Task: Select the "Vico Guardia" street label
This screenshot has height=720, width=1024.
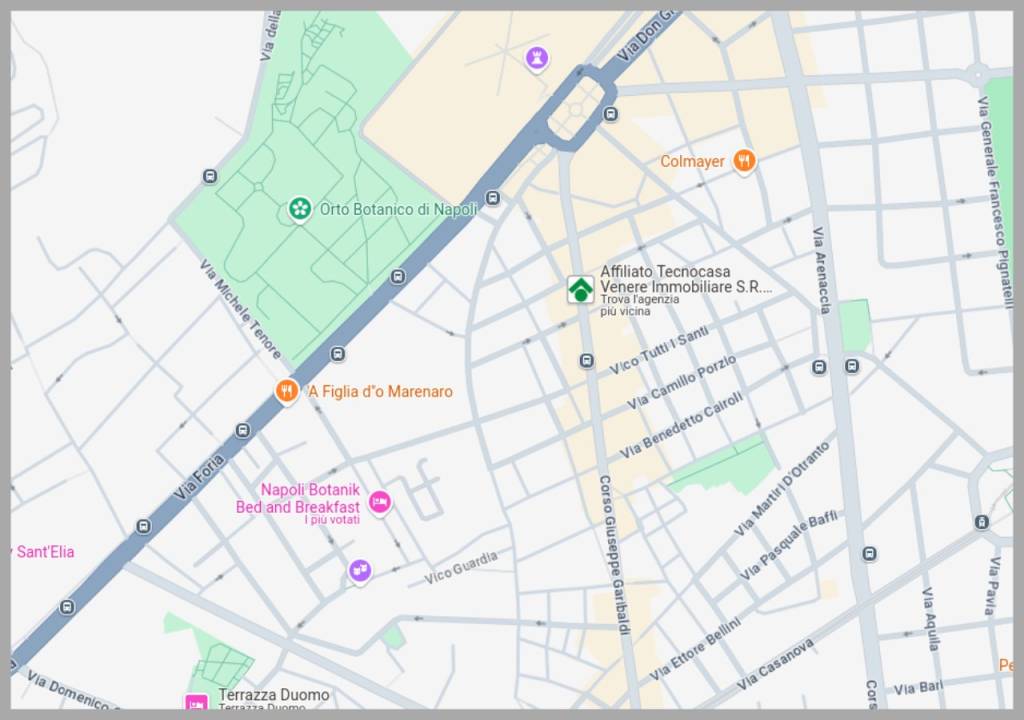Action: (461, 568)
